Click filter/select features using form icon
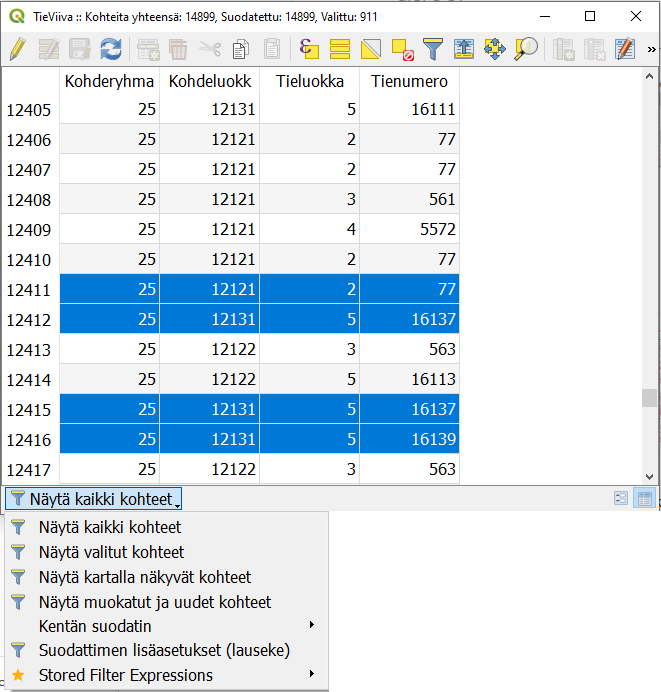Screen dimensions: 661x692 click(432, 48)
